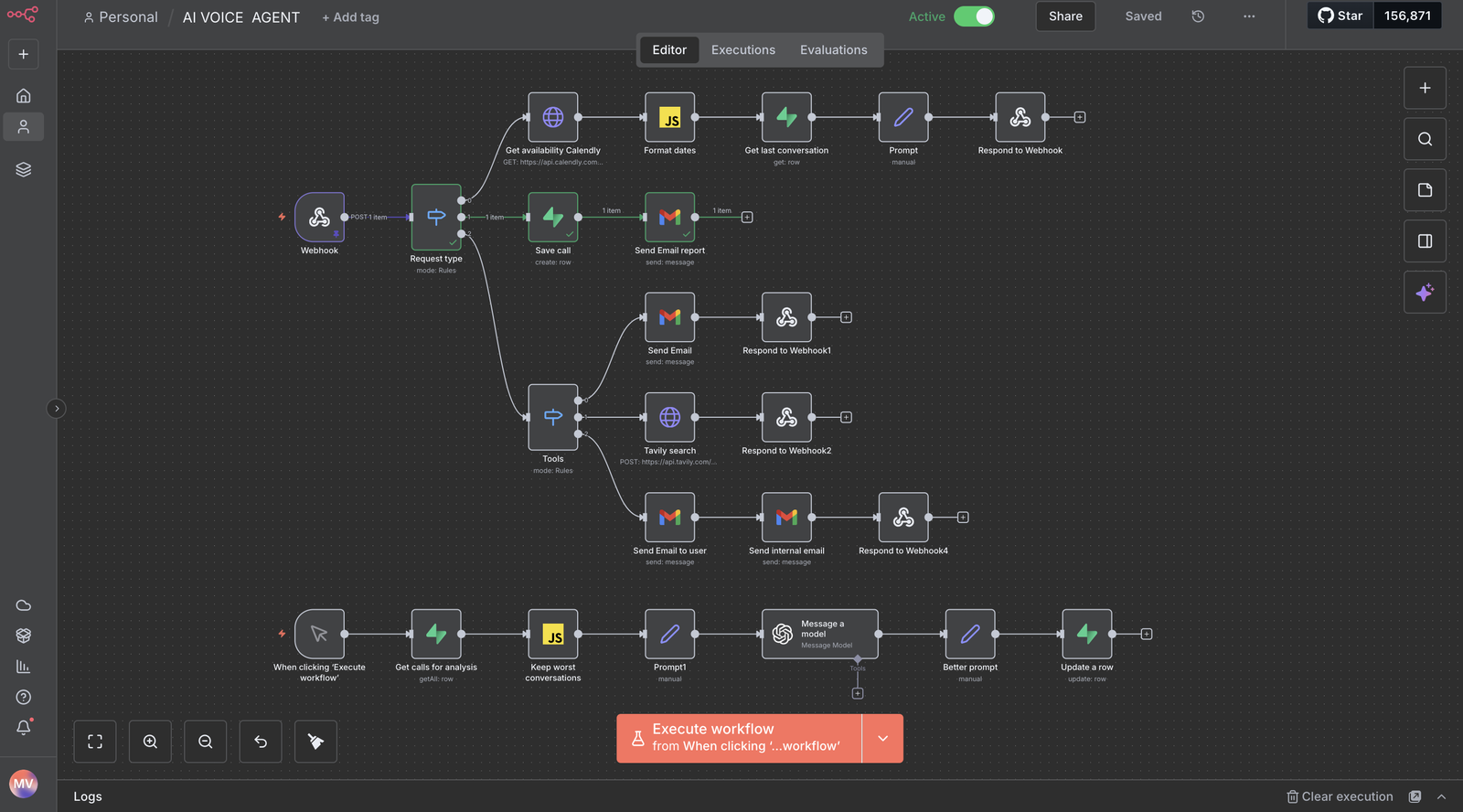The height and width of the screenshot is (812, 1463).
Task: Click the Share button
Action: 1065,16
